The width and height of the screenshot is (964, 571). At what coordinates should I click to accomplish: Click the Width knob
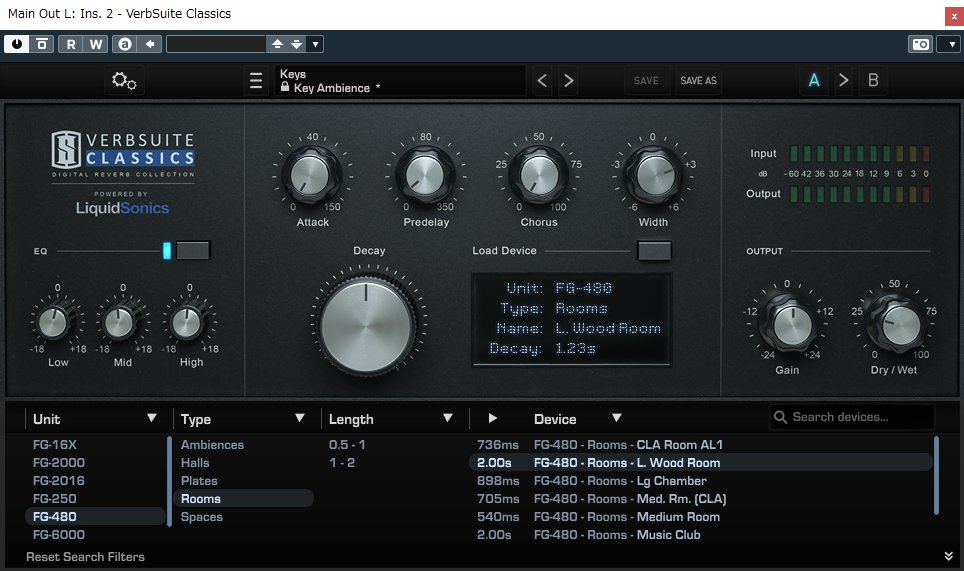point(653,175)
